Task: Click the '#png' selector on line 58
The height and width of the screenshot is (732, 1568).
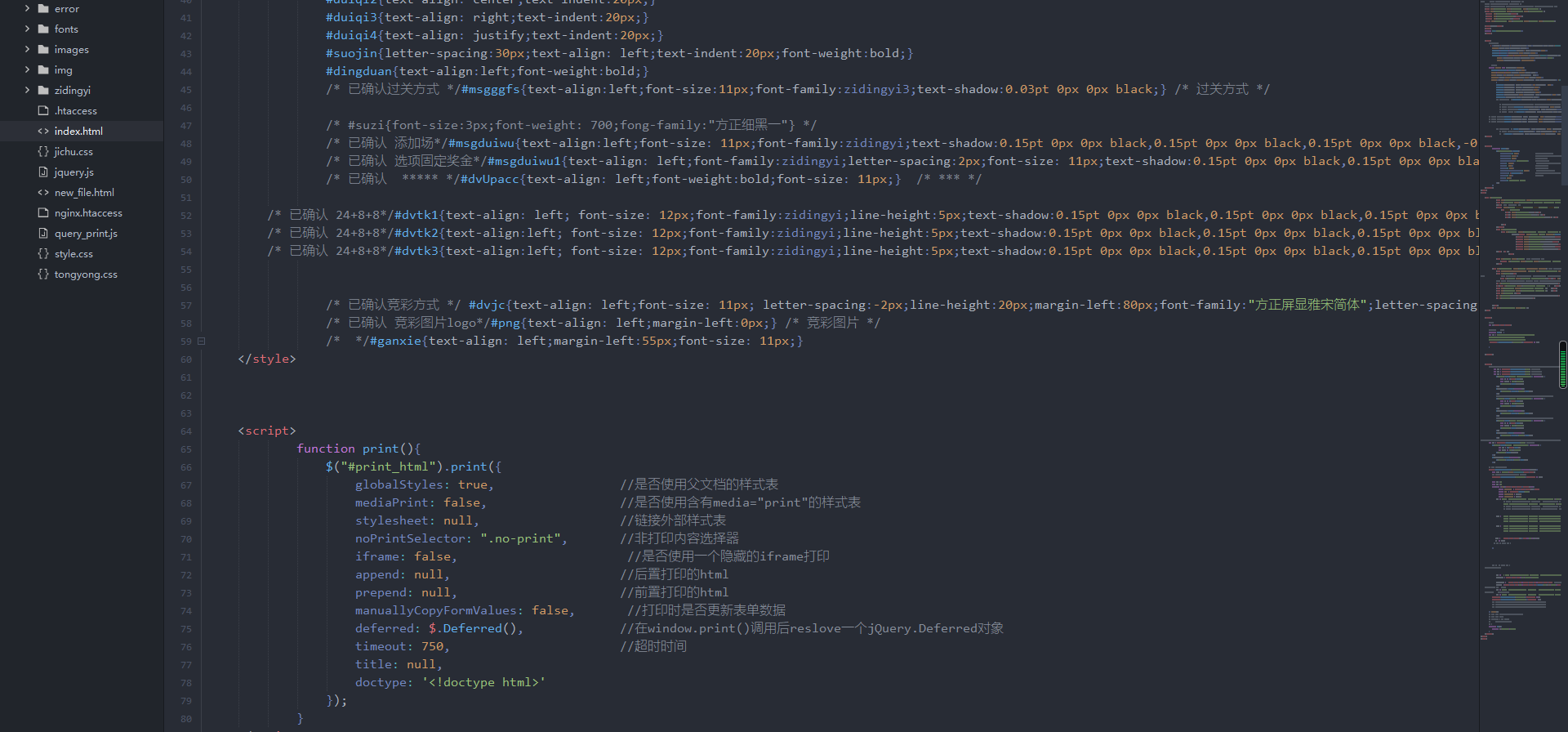Action: point(506,323)
